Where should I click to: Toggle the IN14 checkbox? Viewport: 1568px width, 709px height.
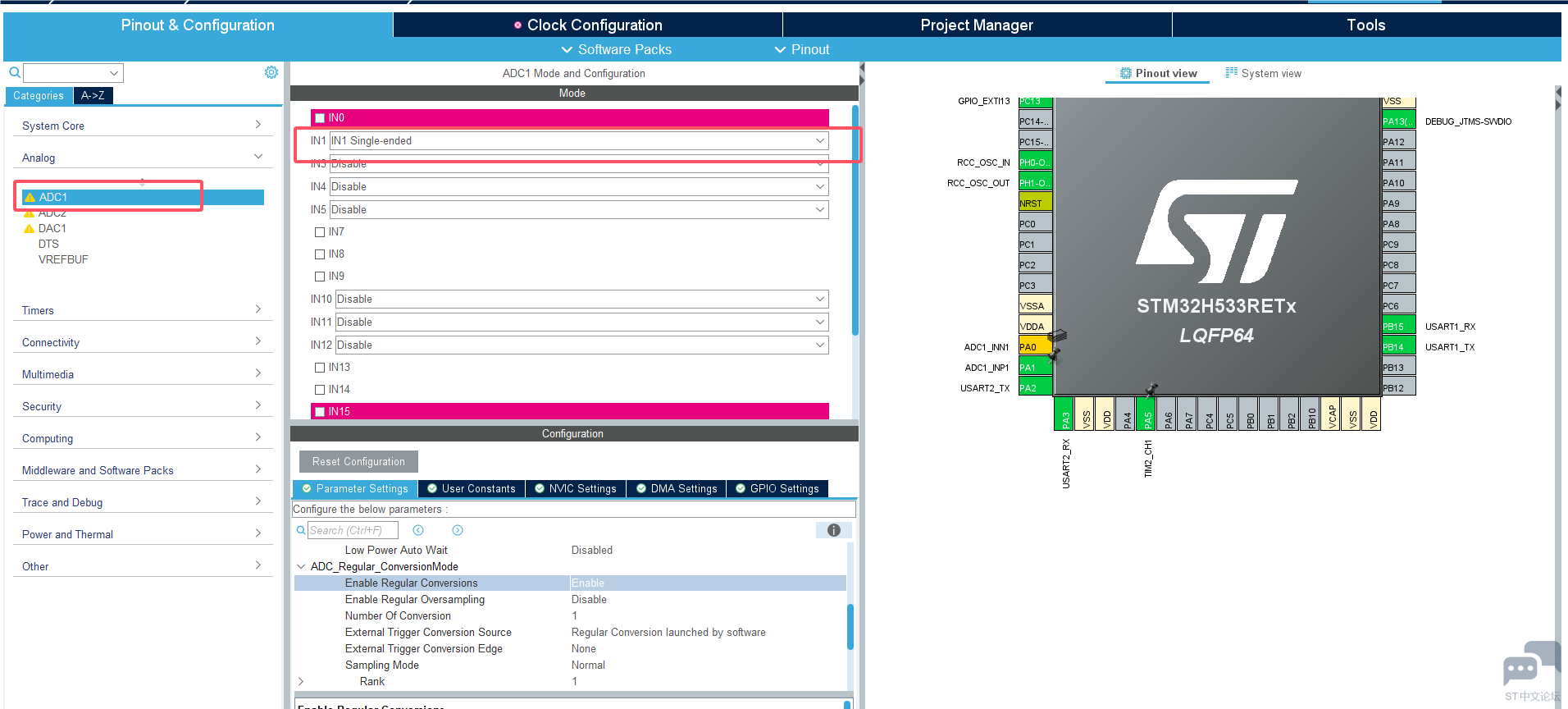[x=320, y=390]
